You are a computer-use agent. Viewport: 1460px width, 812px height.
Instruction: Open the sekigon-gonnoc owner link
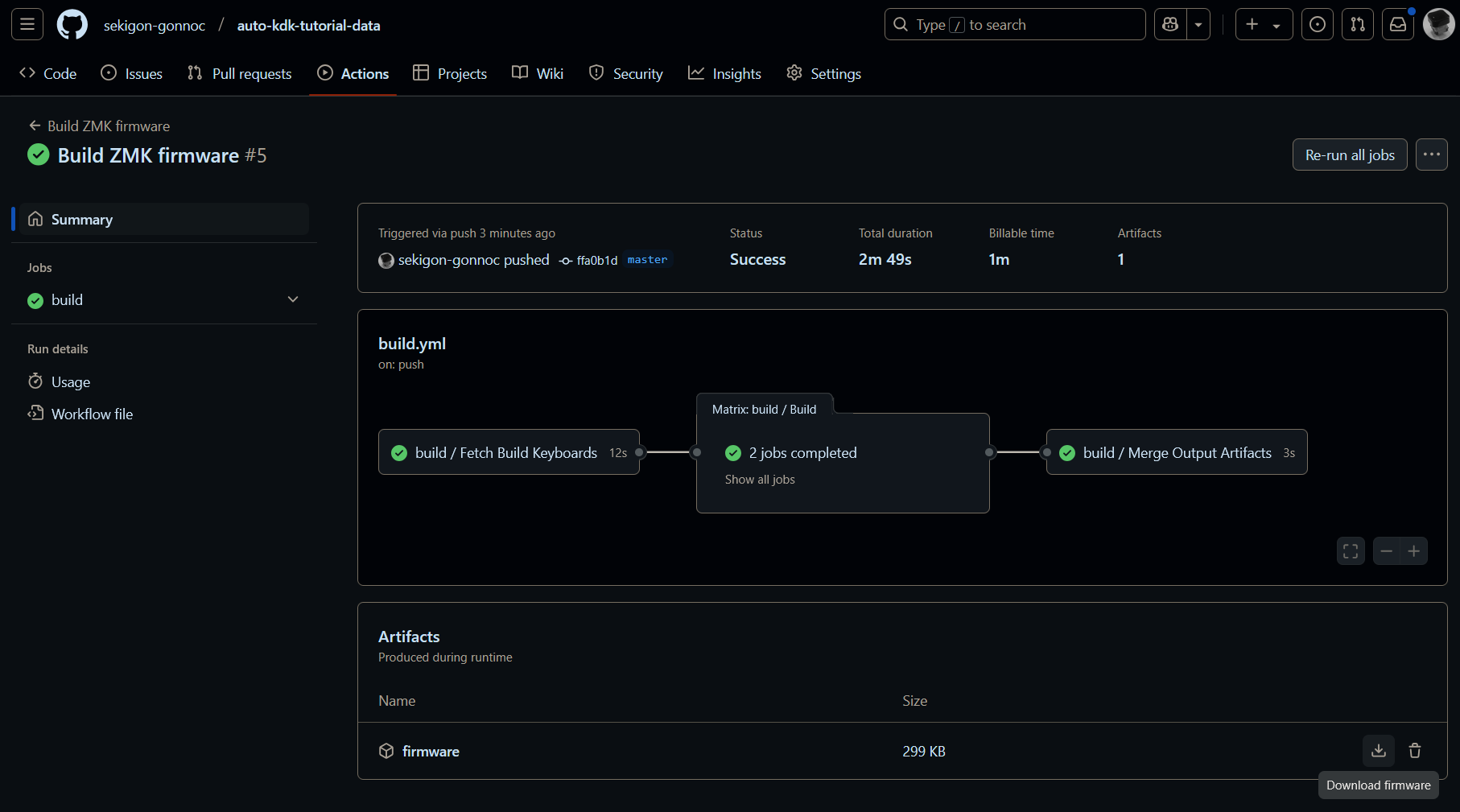point(155,25)
